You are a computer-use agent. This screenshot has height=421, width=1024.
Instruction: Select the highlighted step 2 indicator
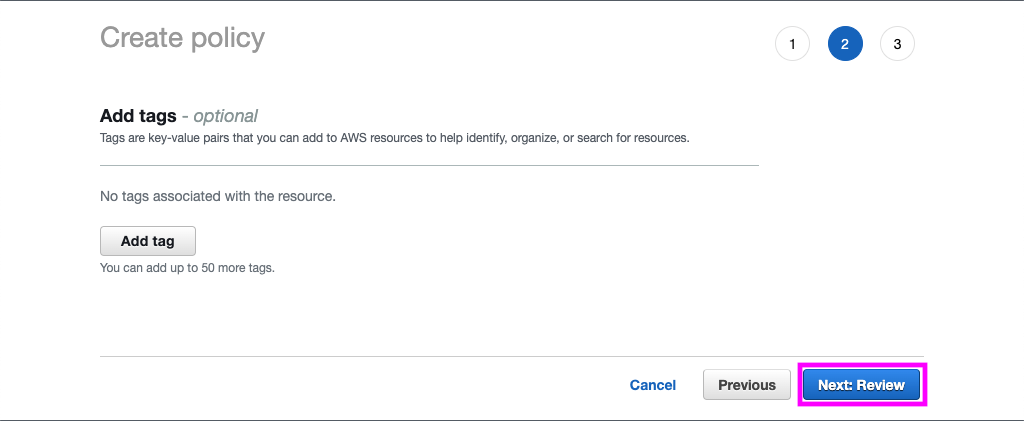[845, 44]
